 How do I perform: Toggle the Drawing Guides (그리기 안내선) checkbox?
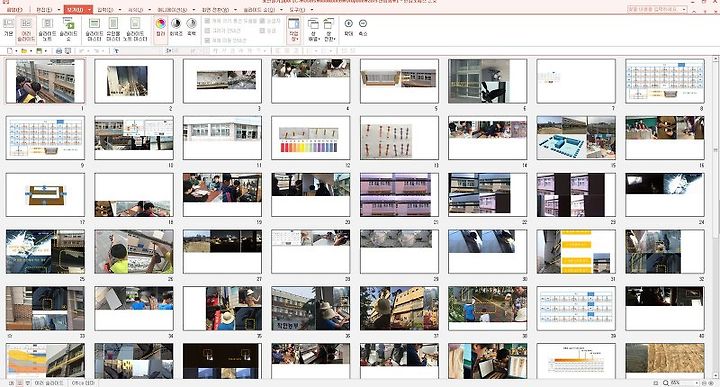pyautogui.click(x=207, y=31)
